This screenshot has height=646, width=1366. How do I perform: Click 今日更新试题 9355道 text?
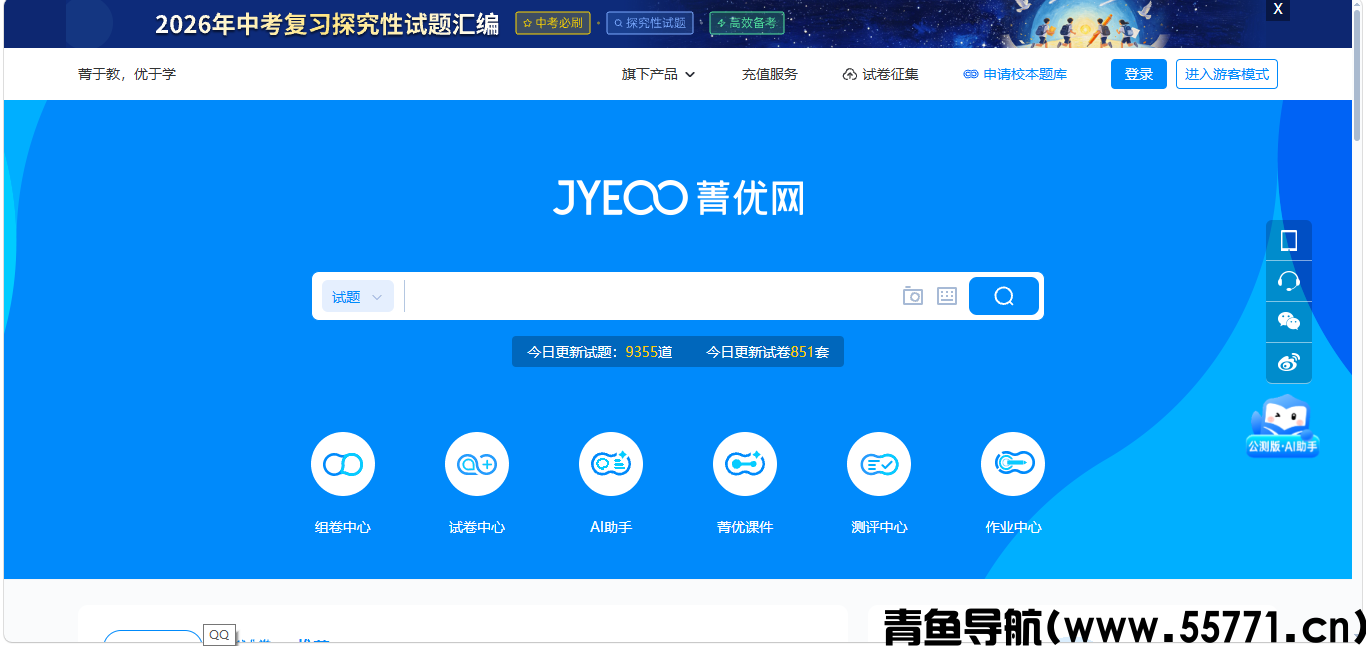pyautogui.click(x=599, y=352)
